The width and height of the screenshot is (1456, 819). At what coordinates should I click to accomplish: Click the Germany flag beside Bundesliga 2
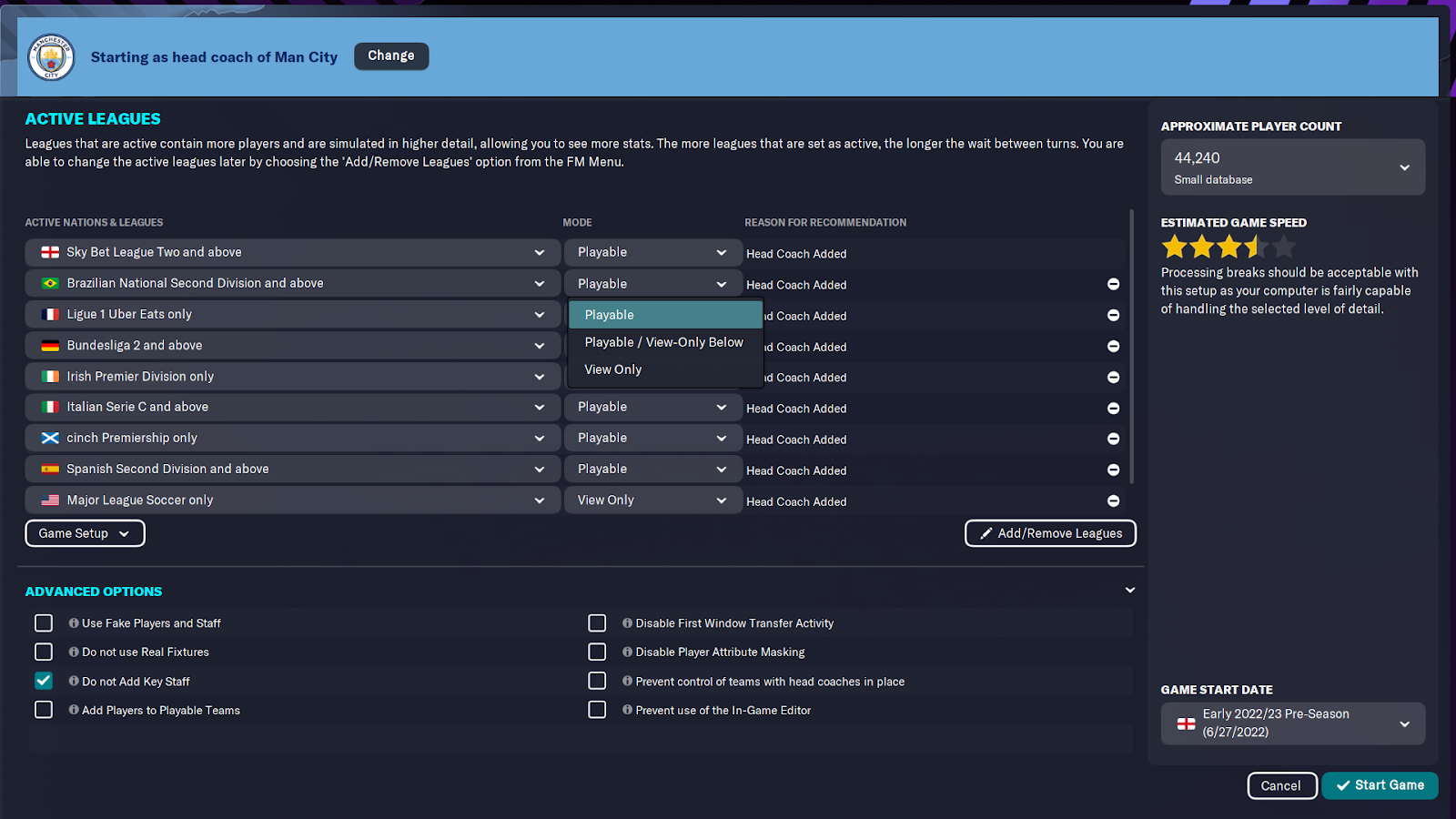coord(50,345)
